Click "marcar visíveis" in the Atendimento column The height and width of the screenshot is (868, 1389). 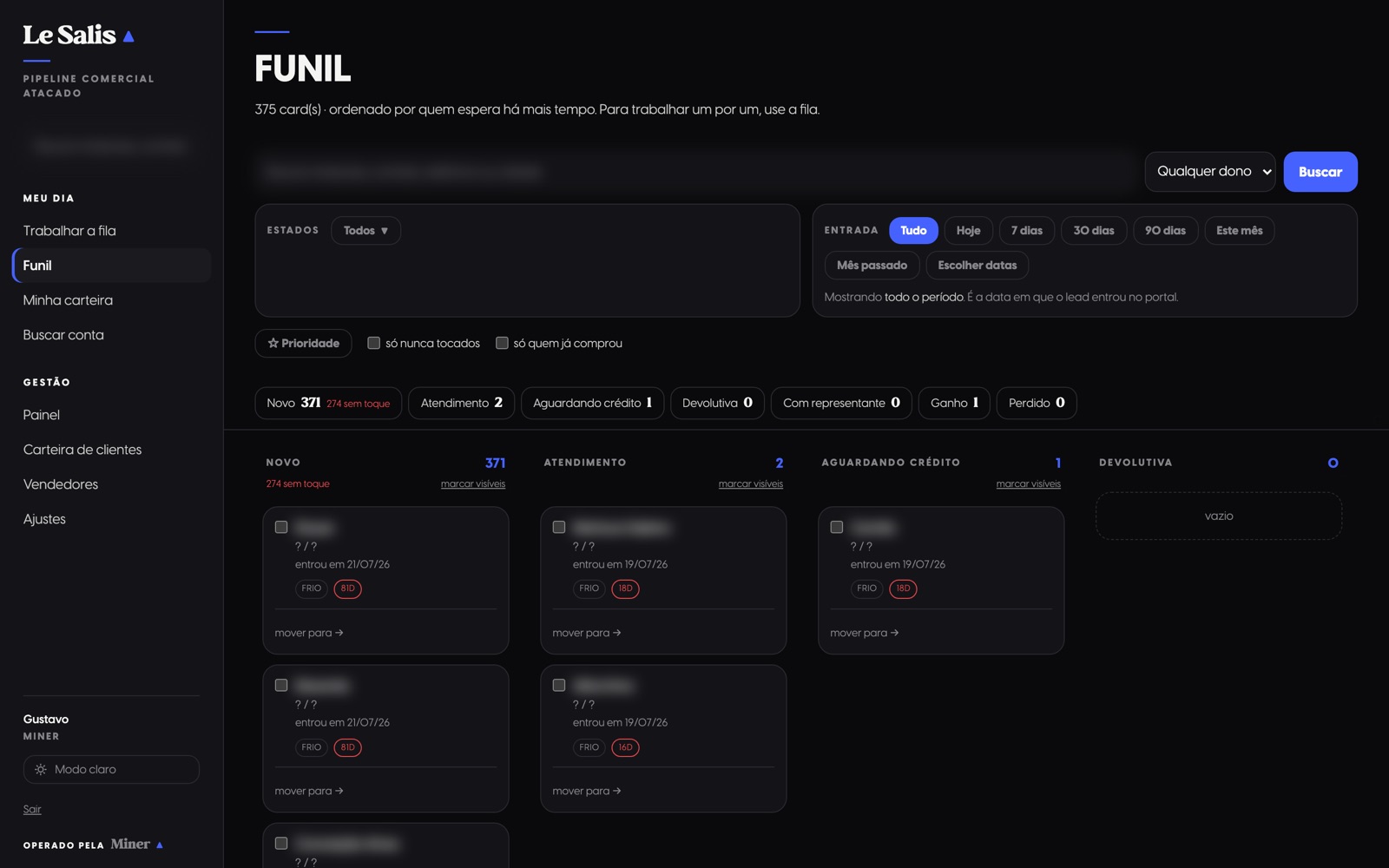click(x=751, y=483)
